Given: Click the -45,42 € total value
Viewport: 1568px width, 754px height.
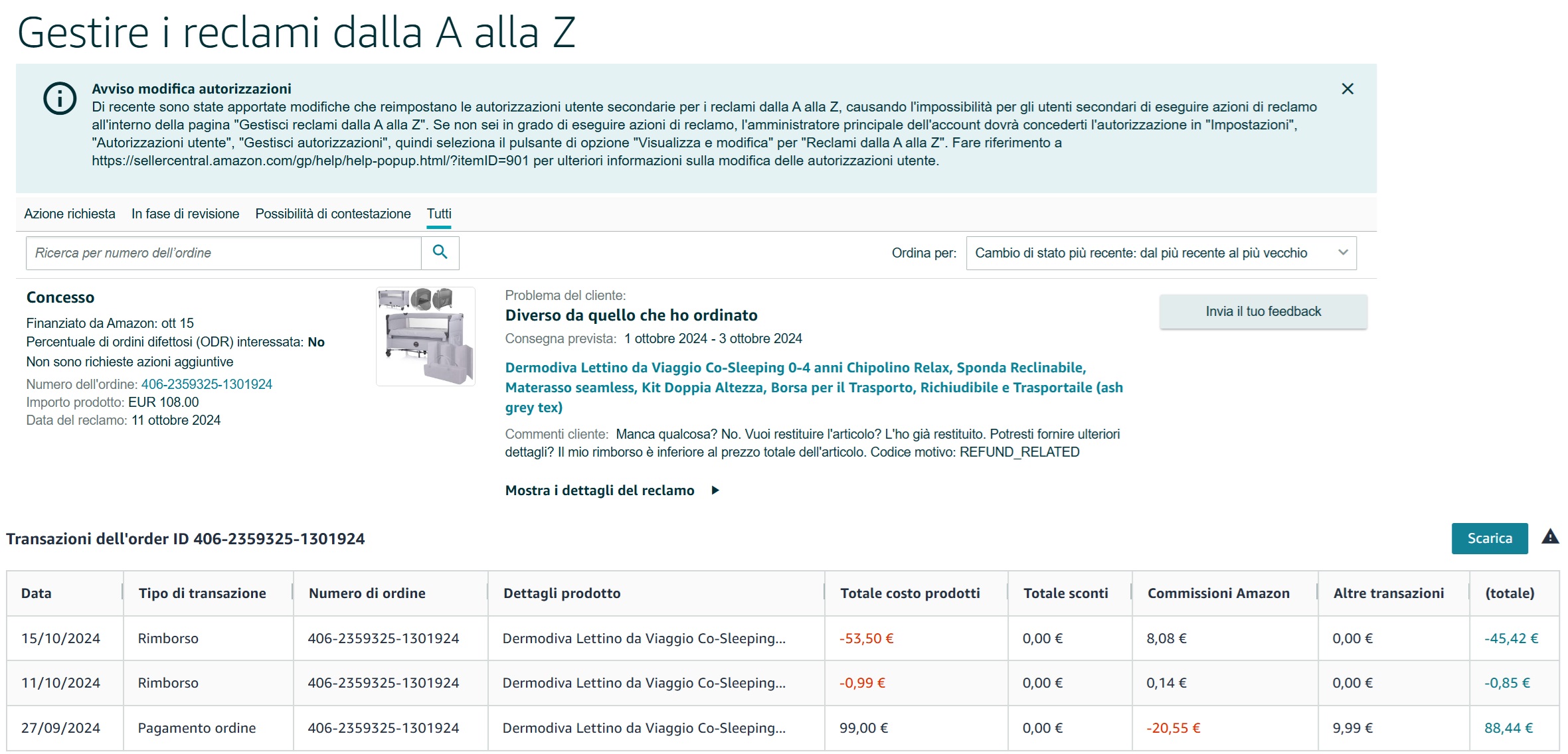Looking at the screenshot, I should (x=1511, y=639).
